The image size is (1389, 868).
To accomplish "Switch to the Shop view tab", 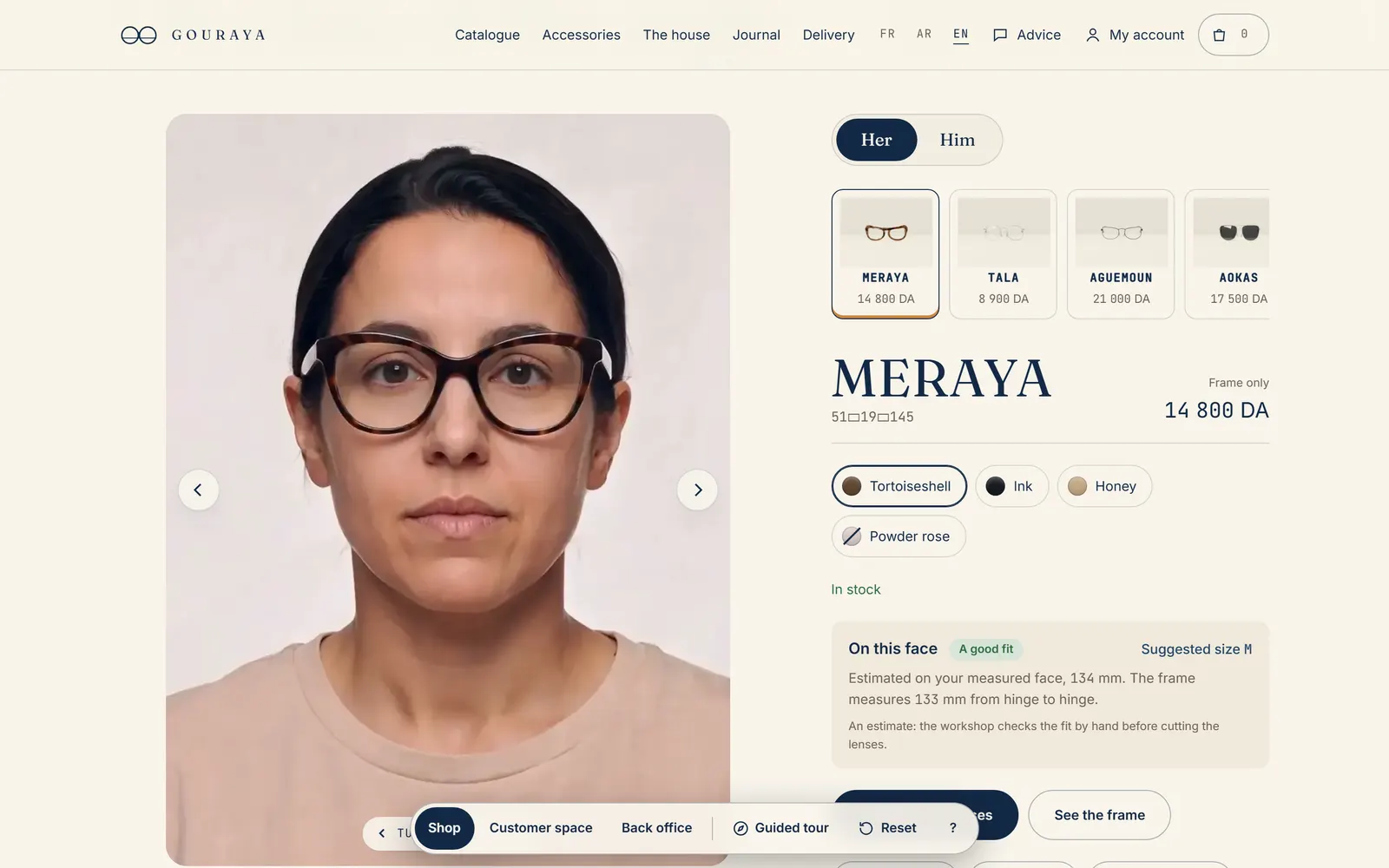I will tap(444, 828).
